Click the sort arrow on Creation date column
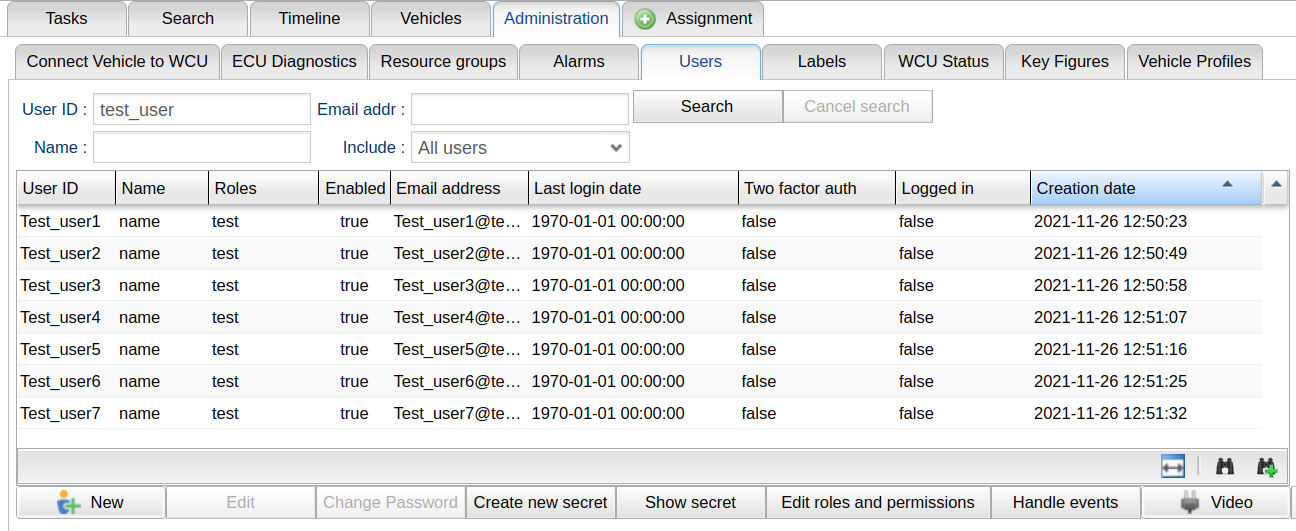 click(1227, 185)
